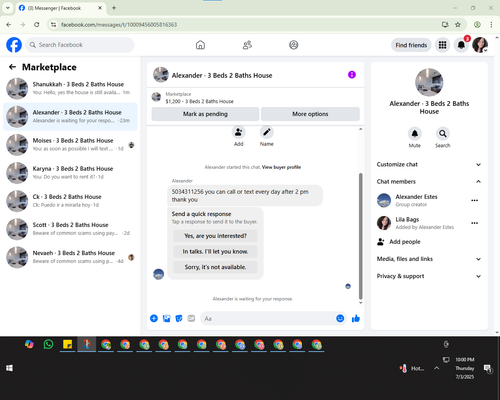Open the emoji picker smiley icon
Screen dimensions: 500x400
340,318
